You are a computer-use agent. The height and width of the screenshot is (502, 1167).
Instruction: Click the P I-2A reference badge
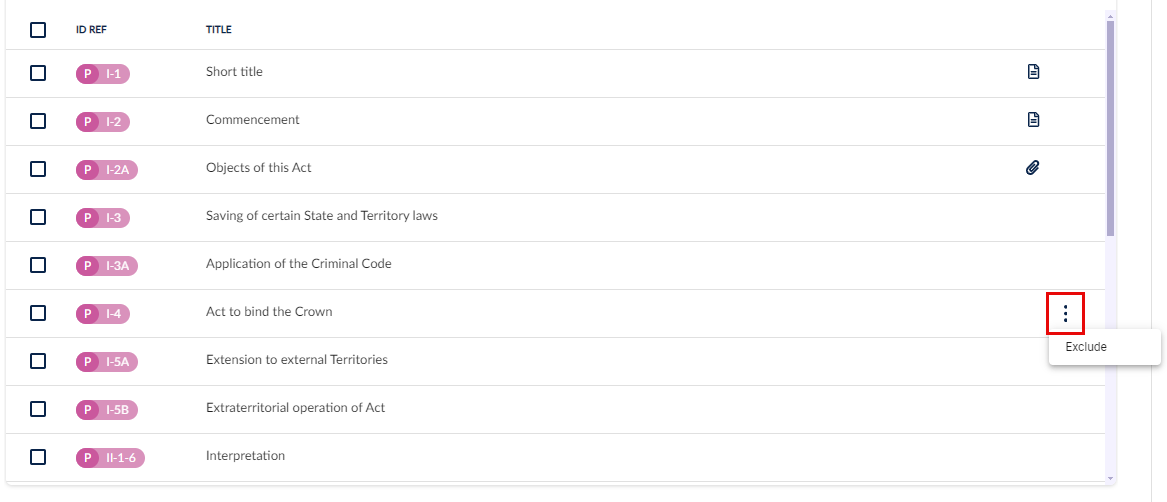click(x=106, y=170)
